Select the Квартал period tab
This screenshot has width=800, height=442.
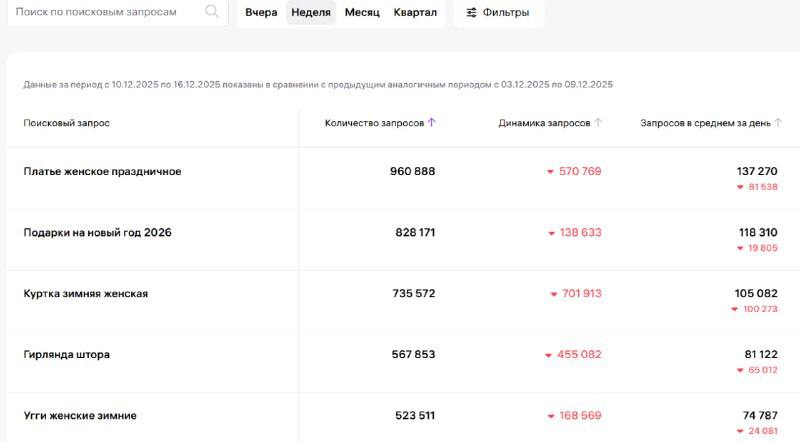(415, 13)
